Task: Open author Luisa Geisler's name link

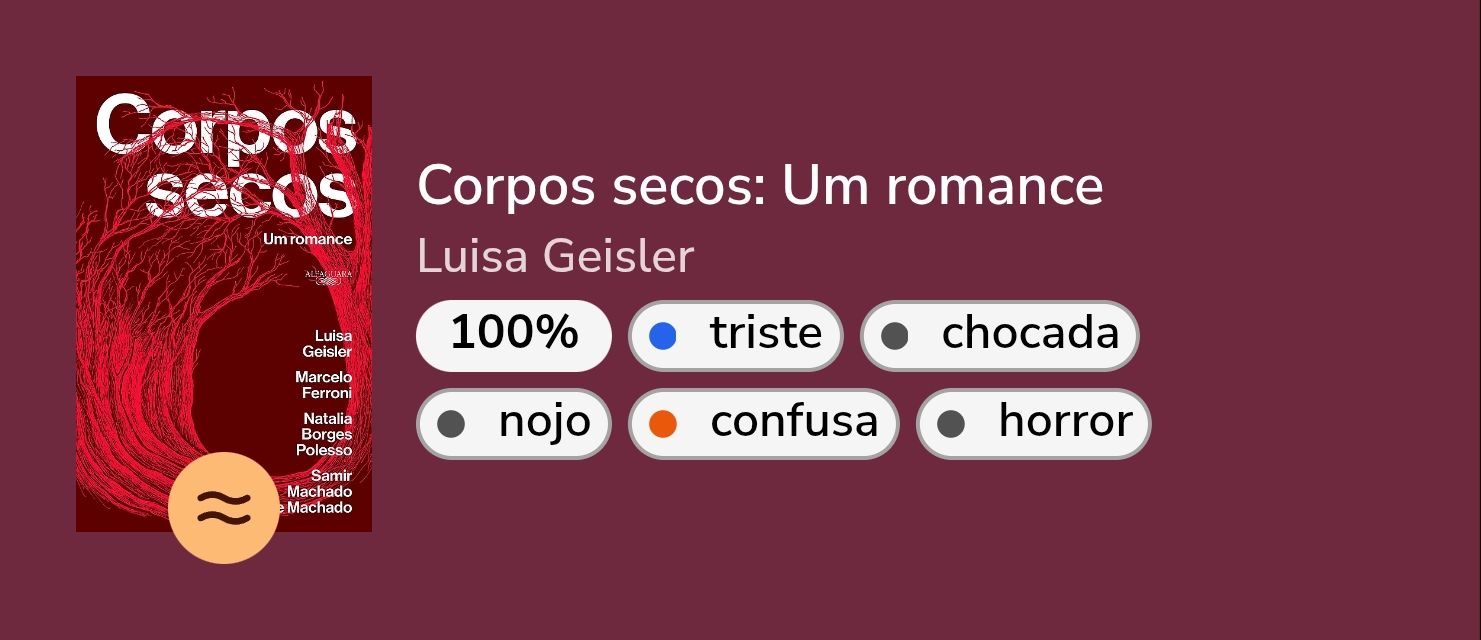Action: (555, 256)
